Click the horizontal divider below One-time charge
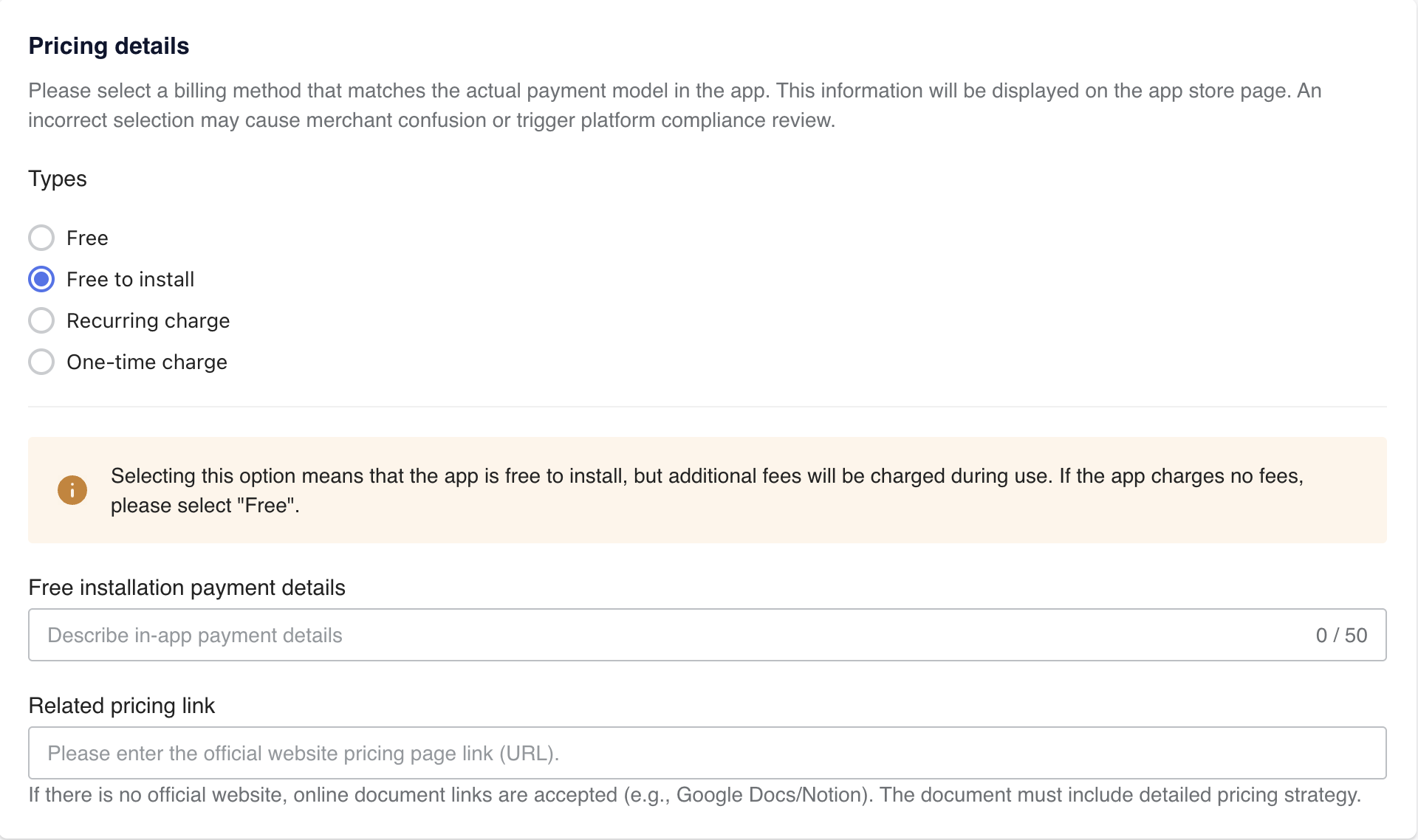 (707, 406)
